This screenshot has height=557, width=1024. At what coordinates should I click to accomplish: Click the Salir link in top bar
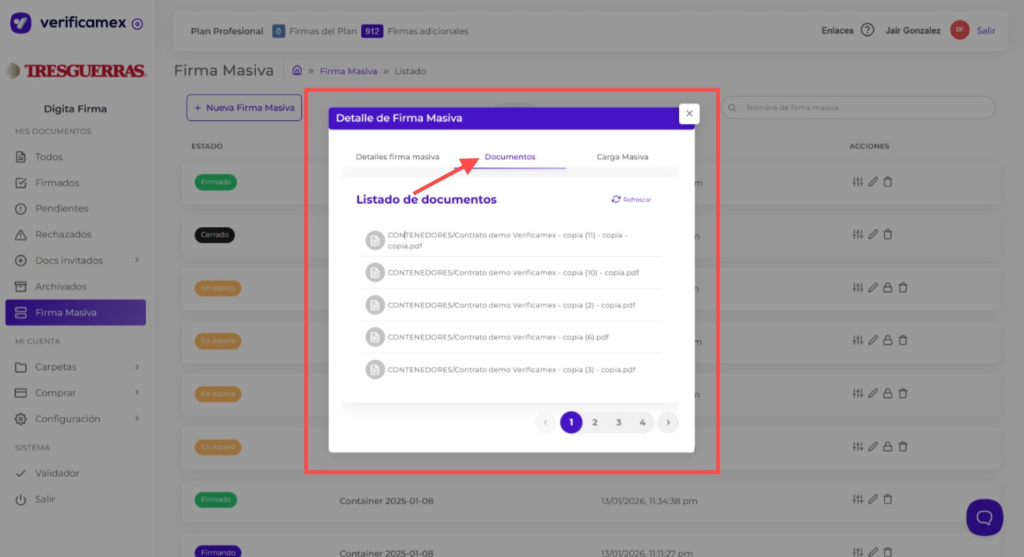point(986,30)
